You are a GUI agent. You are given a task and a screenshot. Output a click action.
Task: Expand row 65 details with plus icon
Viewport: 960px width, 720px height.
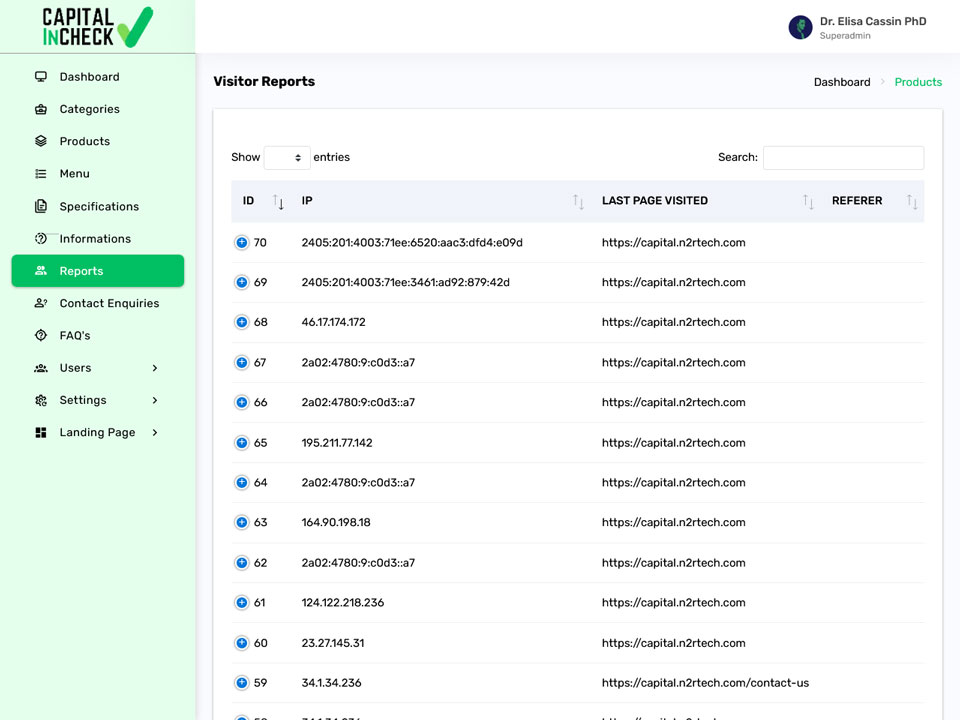(x=242, y=443)
